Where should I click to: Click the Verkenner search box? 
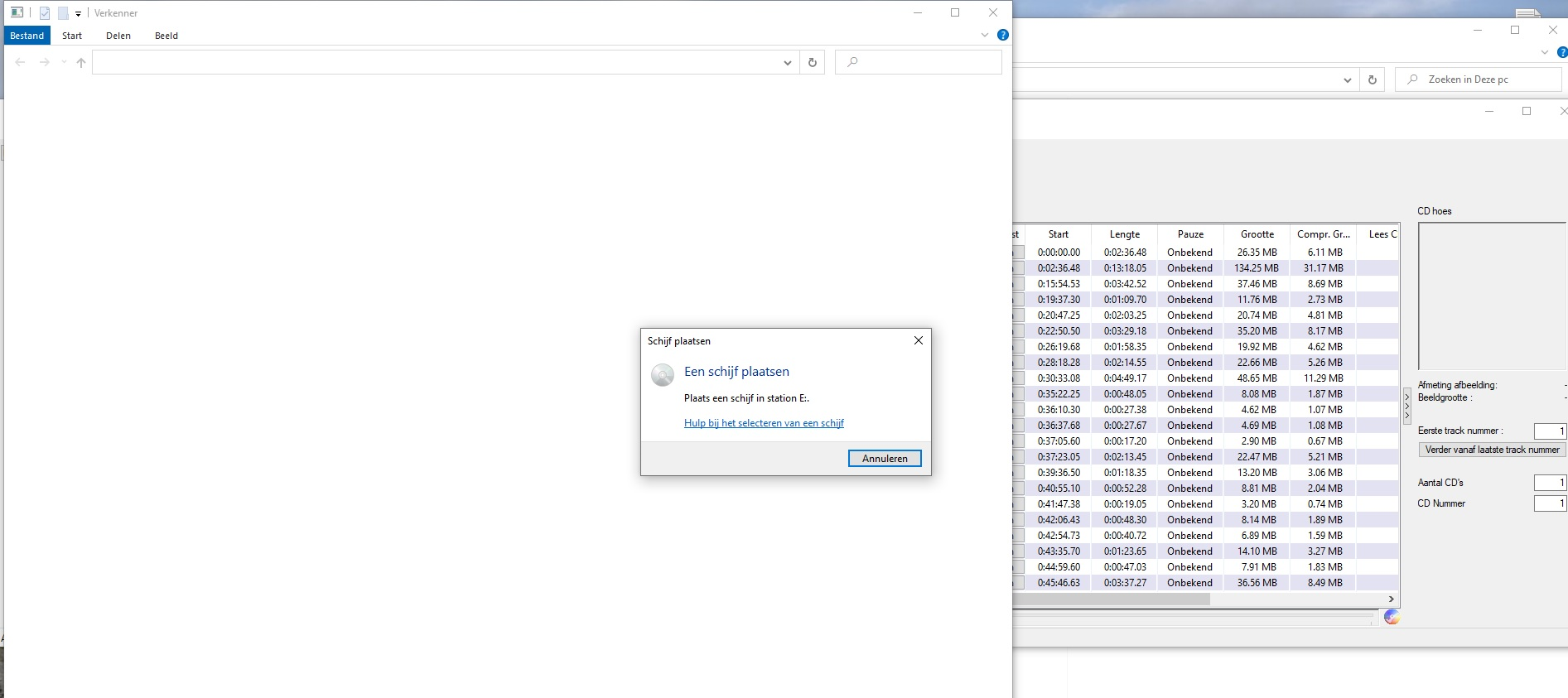[x=919, y=62]
